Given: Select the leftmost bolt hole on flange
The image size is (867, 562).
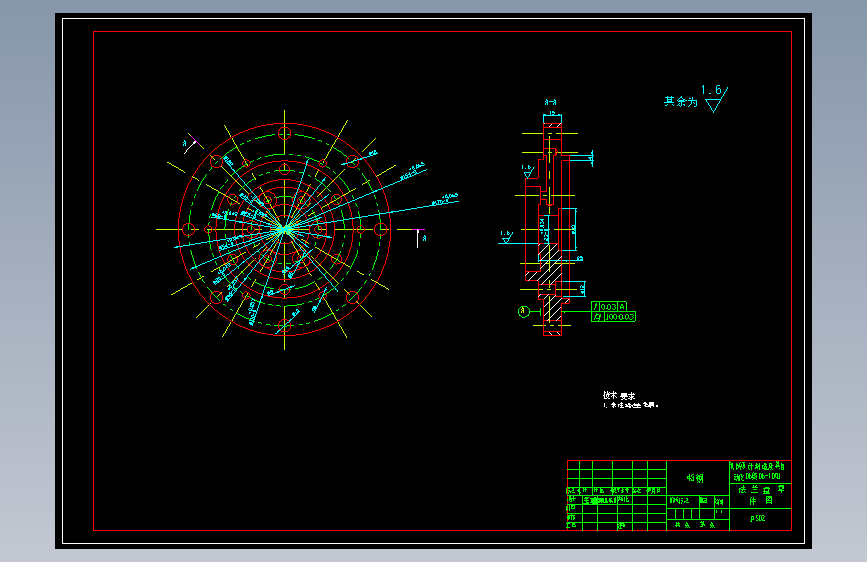Looking at the screenshot, I should [189, 229].
